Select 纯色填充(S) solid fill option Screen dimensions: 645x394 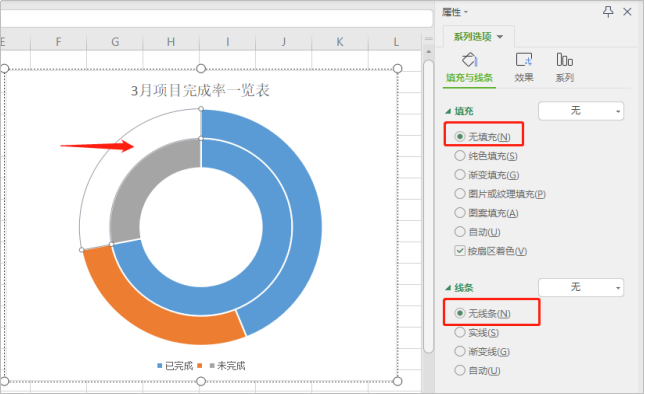(x=486, y=156)
